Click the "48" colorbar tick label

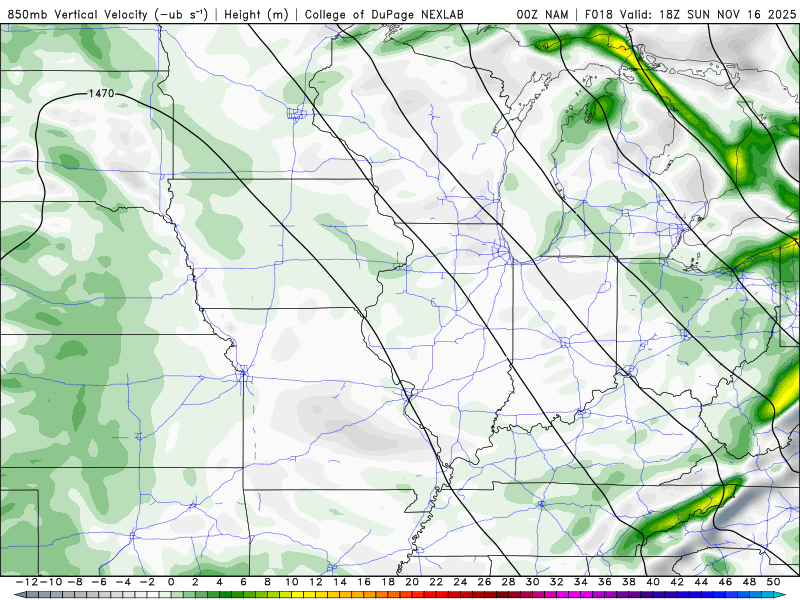pyautogui.click(x=749, y=582)
